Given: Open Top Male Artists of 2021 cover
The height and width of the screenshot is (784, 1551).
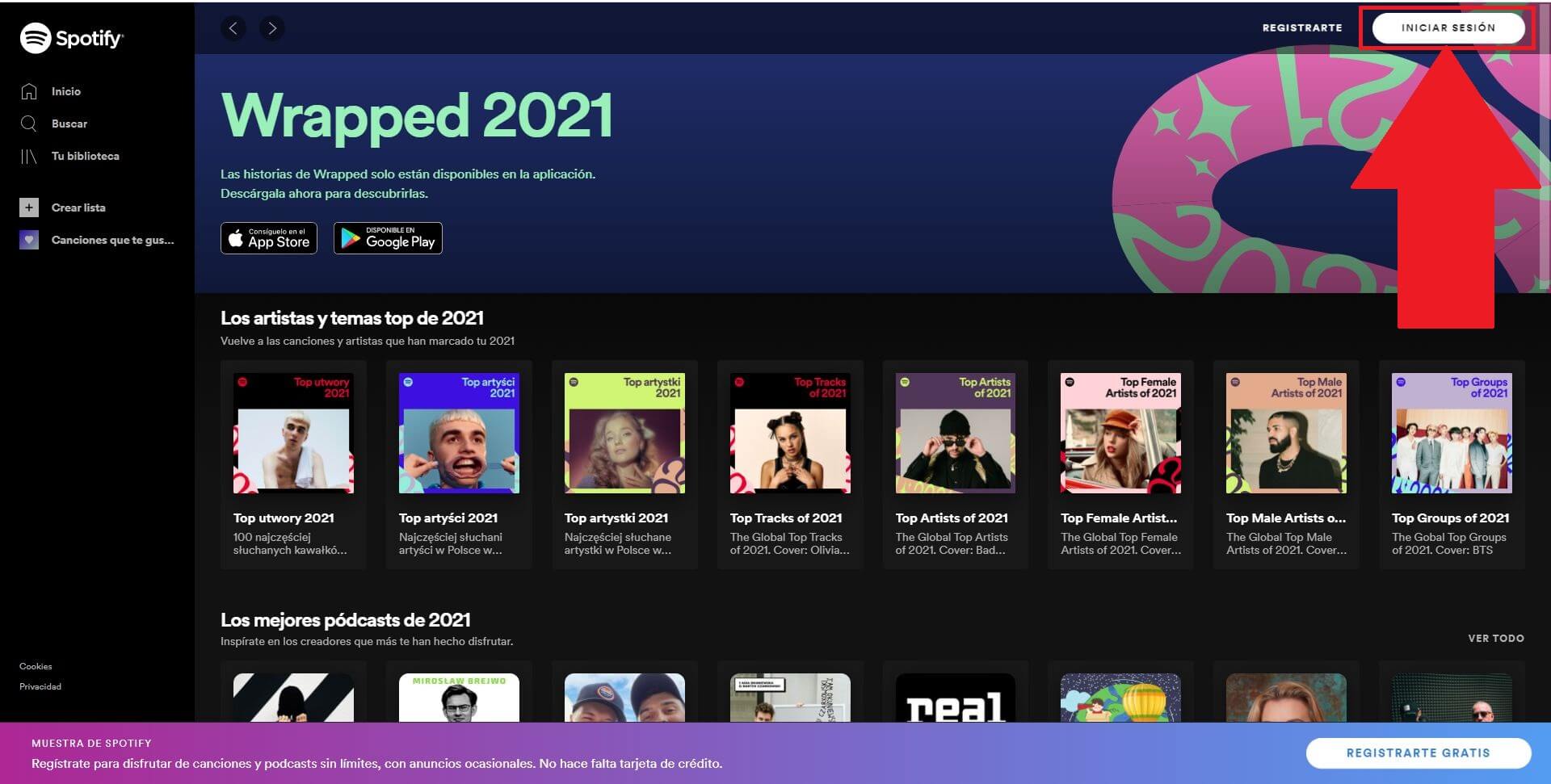Looking at the screenshot, I should click(1286, 433).
